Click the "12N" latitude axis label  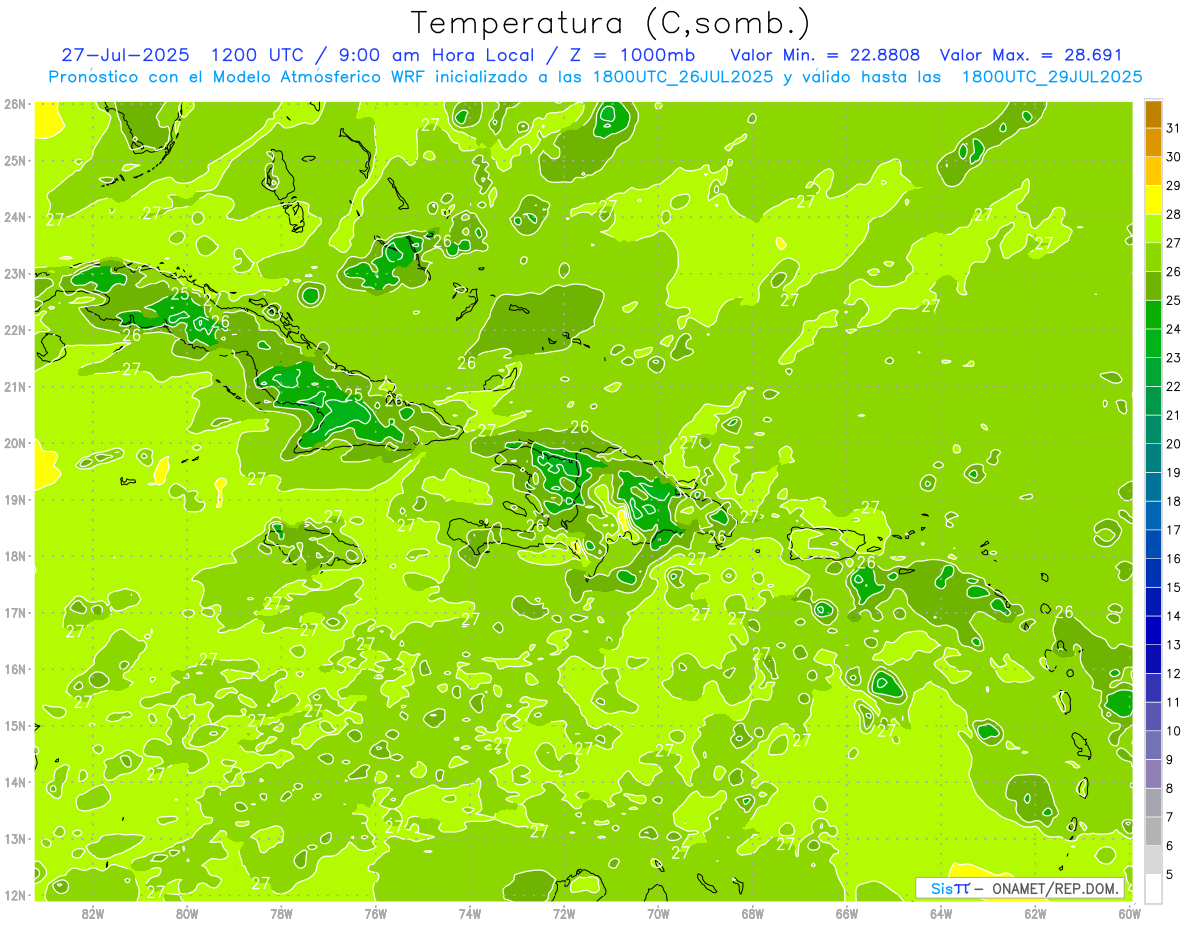point(14,895)
